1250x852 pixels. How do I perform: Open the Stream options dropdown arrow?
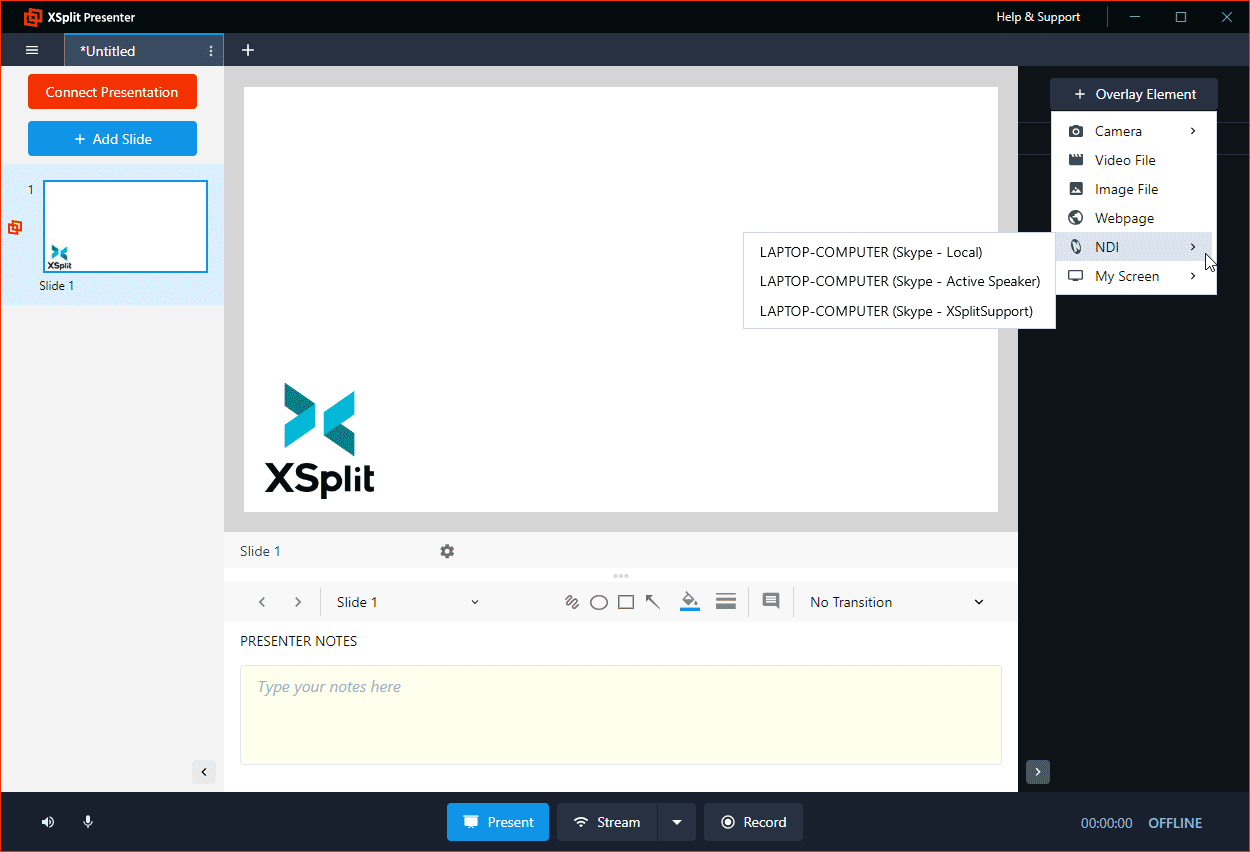(x=677, y=822)
